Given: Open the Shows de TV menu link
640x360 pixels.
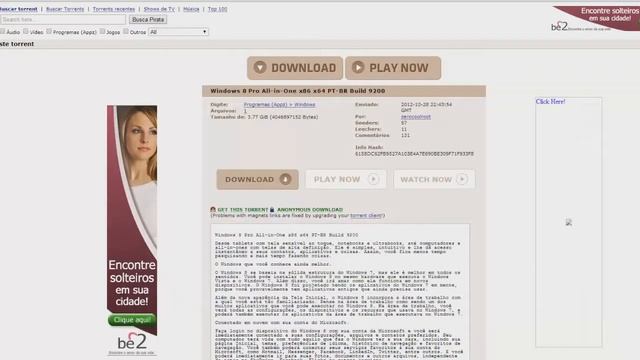Looking at the screenshot, I should pos(159,9).
